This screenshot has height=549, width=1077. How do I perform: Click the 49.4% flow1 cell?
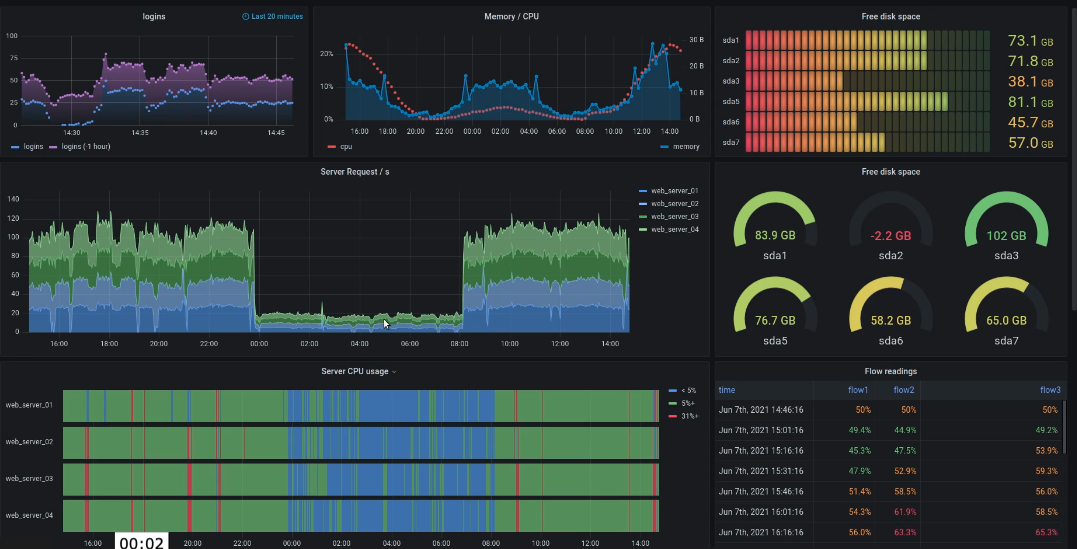tap(859, 430)
